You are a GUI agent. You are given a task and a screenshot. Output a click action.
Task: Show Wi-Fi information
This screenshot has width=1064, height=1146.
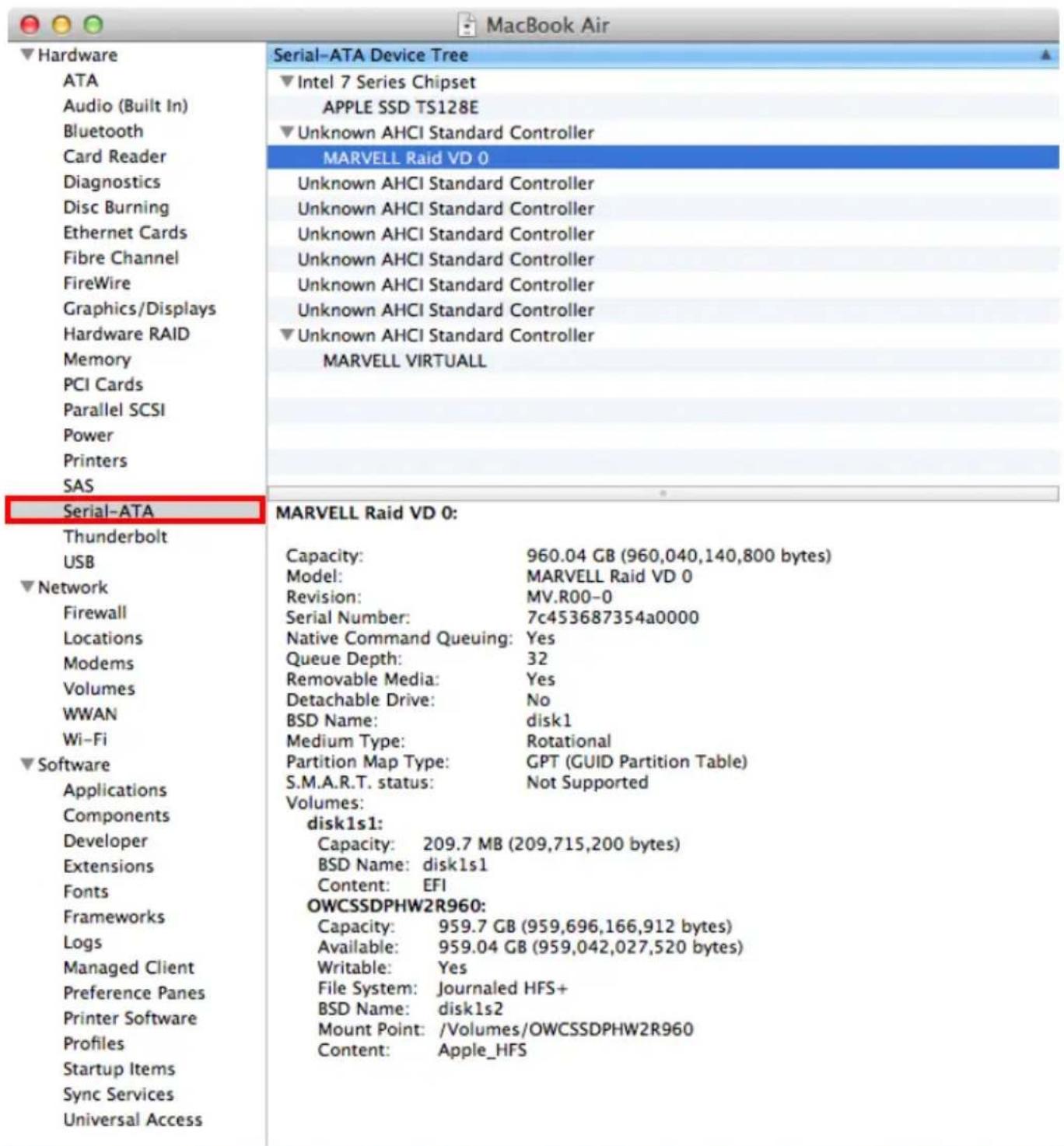coord(86,739)
